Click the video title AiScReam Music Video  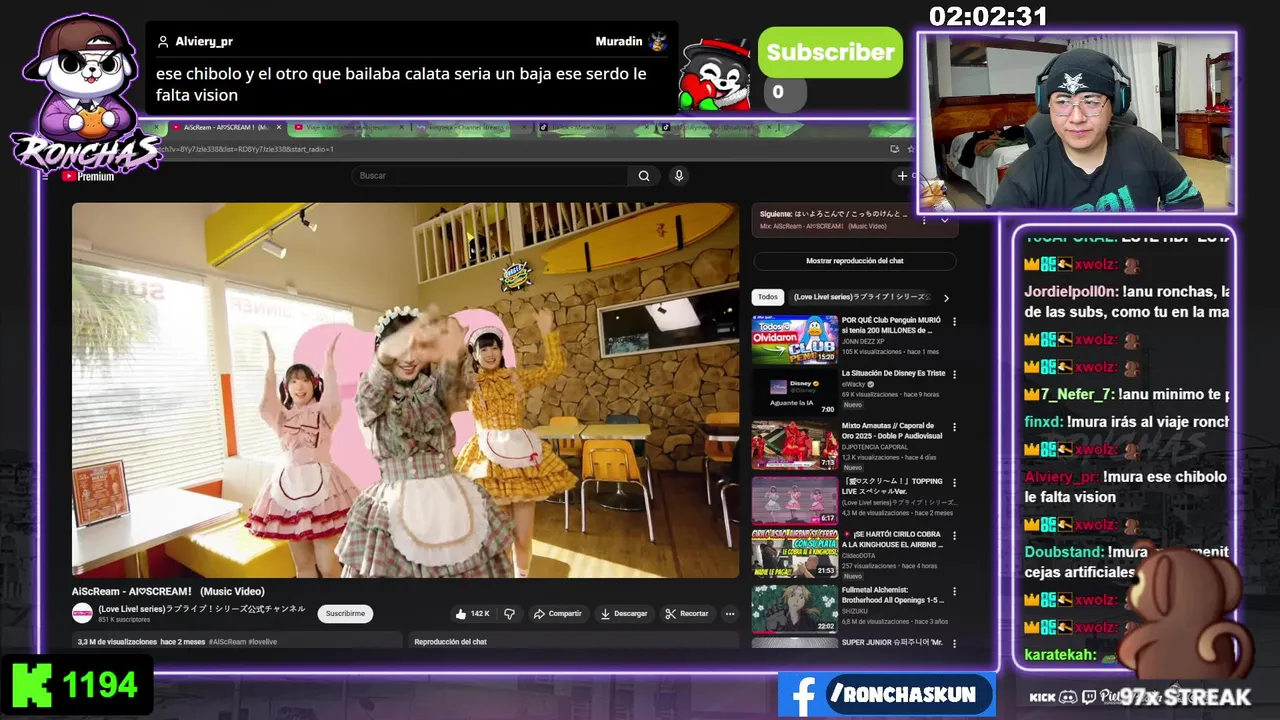click(x=168, y=592)
